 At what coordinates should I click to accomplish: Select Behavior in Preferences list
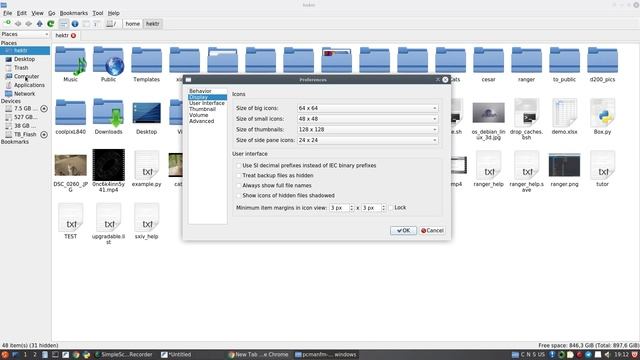click(200, 91)
